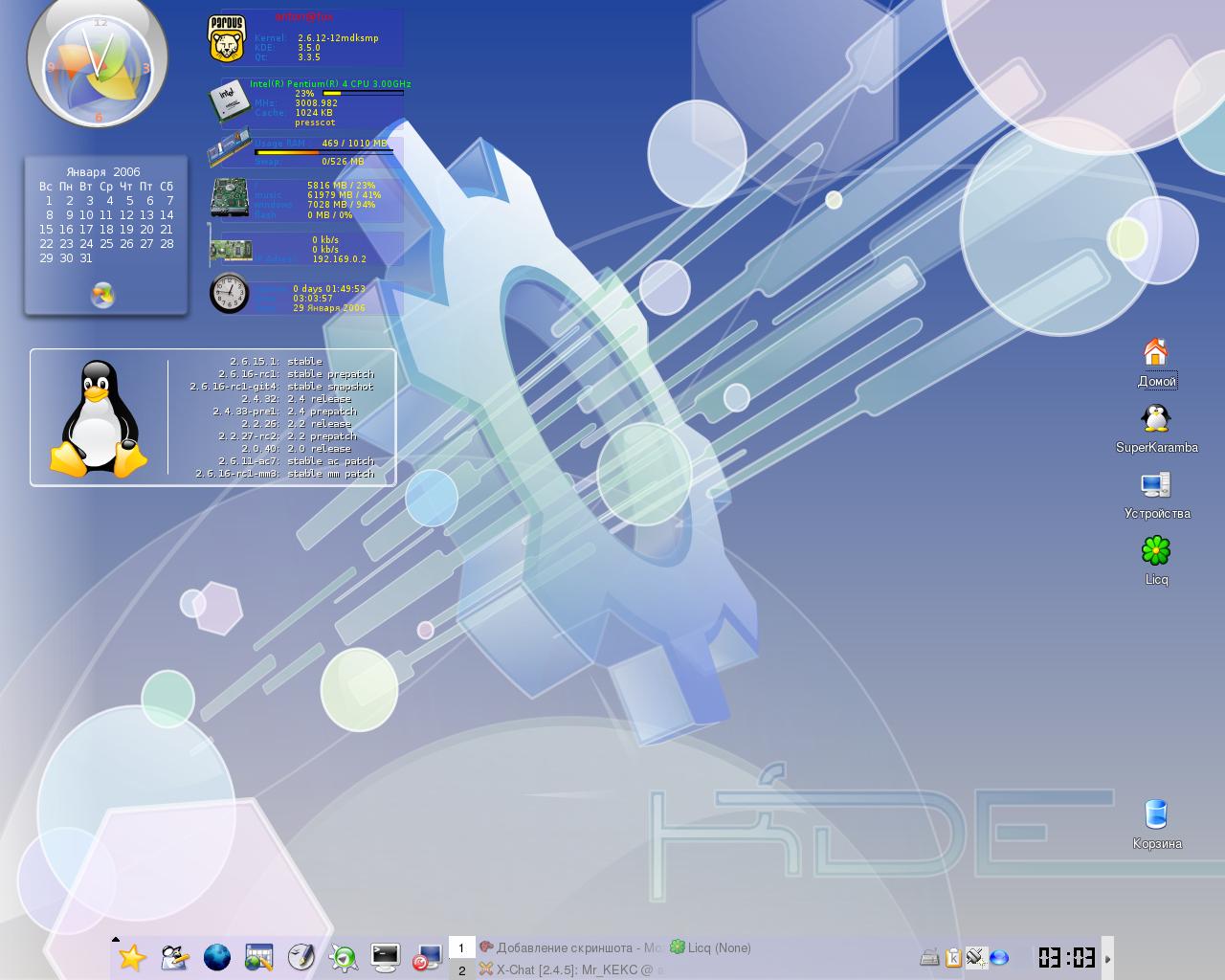This screenshot has height=980, width=1225.
Task: Open the Licq flower desktop icon
Action: pos(1156,561)
